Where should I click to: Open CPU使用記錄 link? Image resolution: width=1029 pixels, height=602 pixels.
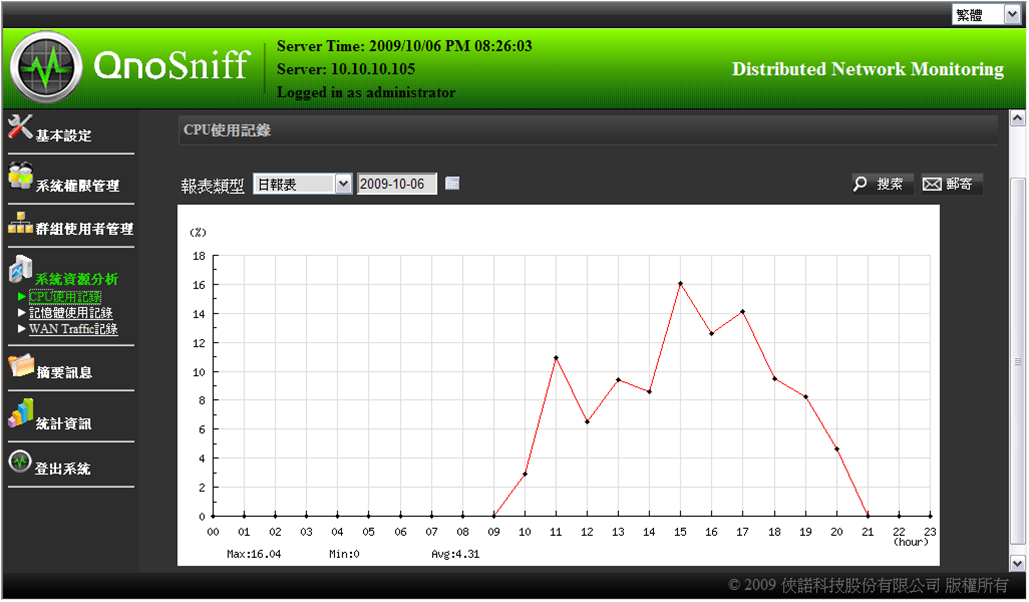click(65, 297)
